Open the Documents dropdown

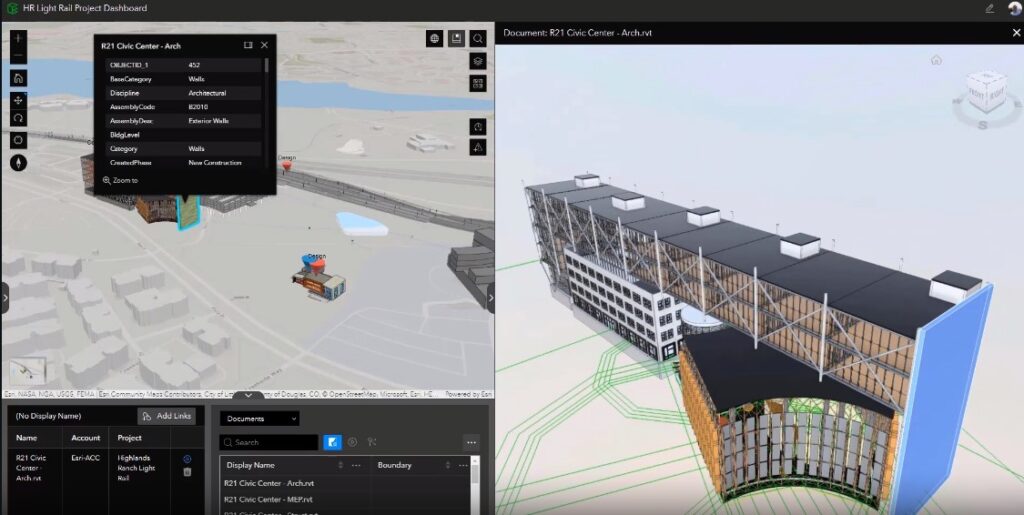click(x=259, y=418)
